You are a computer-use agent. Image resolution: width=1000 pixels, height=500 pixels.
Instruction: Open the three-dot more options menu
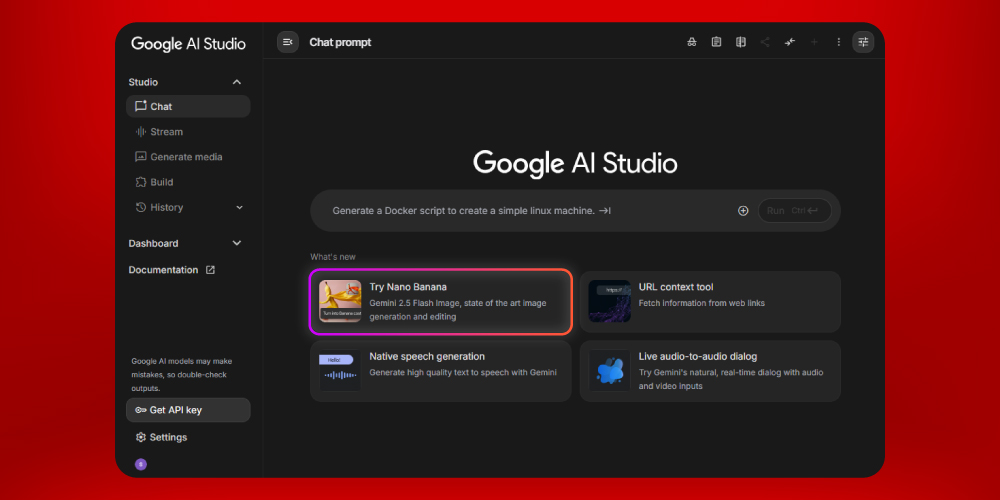click(839, 42)
